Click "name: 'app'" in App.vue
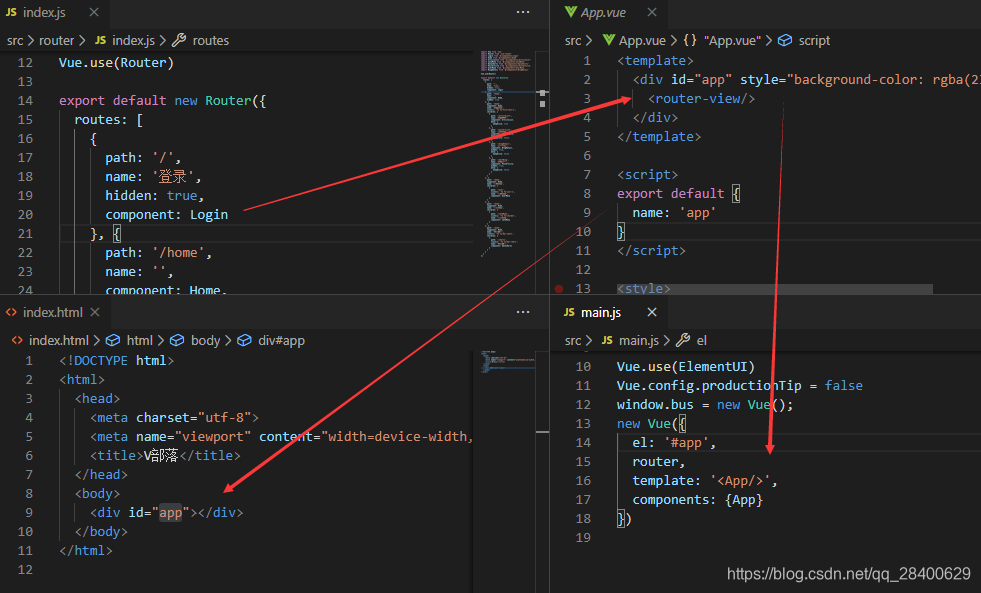 [x=674, y=213]
